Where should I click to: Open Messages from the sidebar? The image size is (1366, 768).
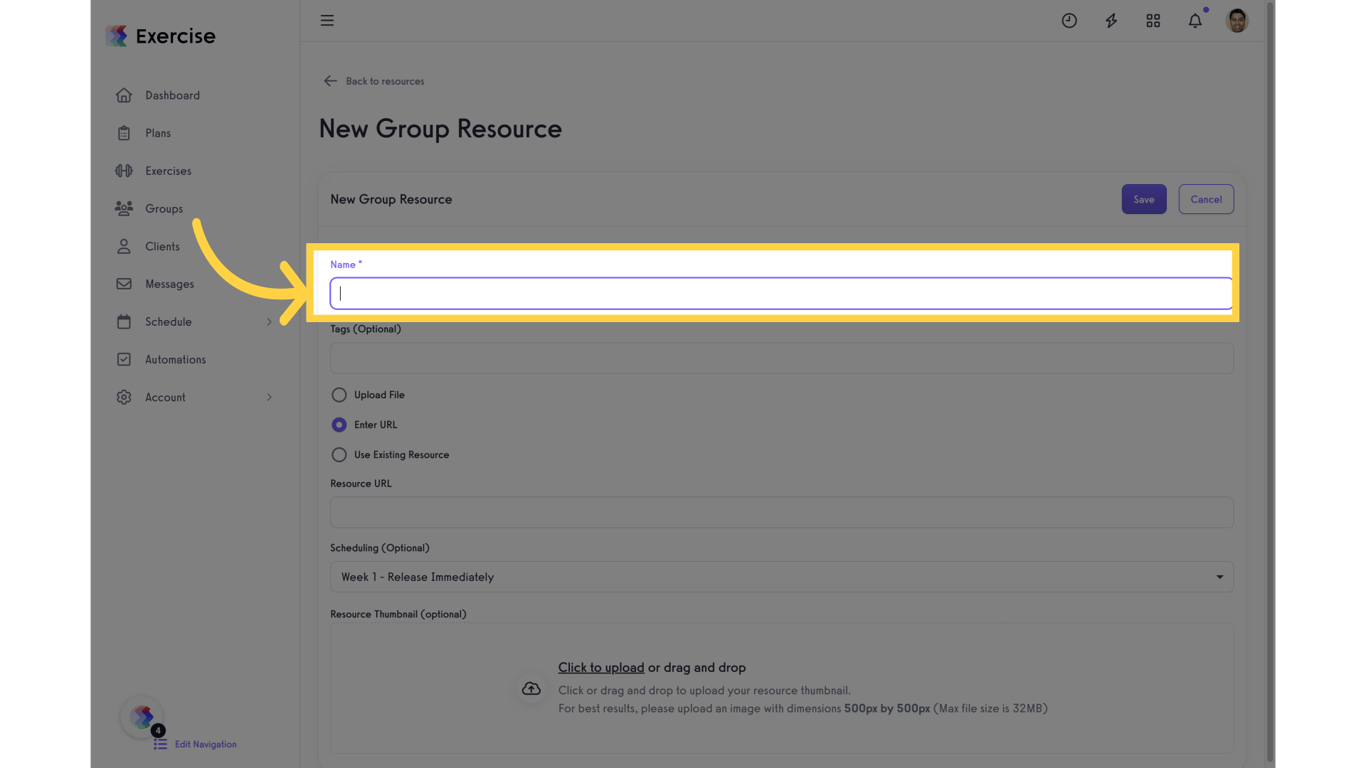point(169,284)
